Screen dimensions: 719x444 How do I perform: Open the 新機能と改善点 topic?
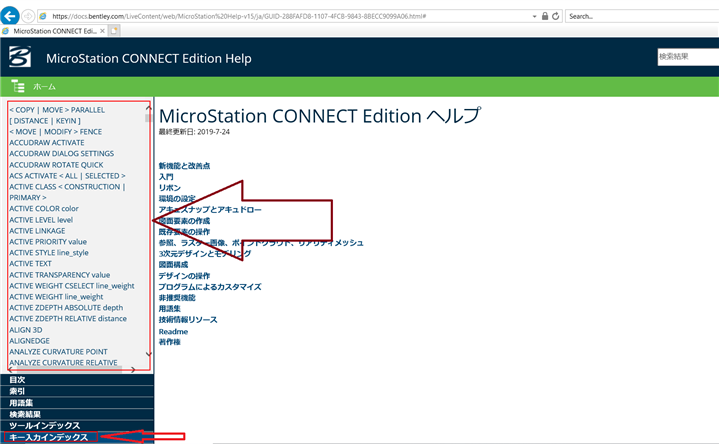pos(184,166)
